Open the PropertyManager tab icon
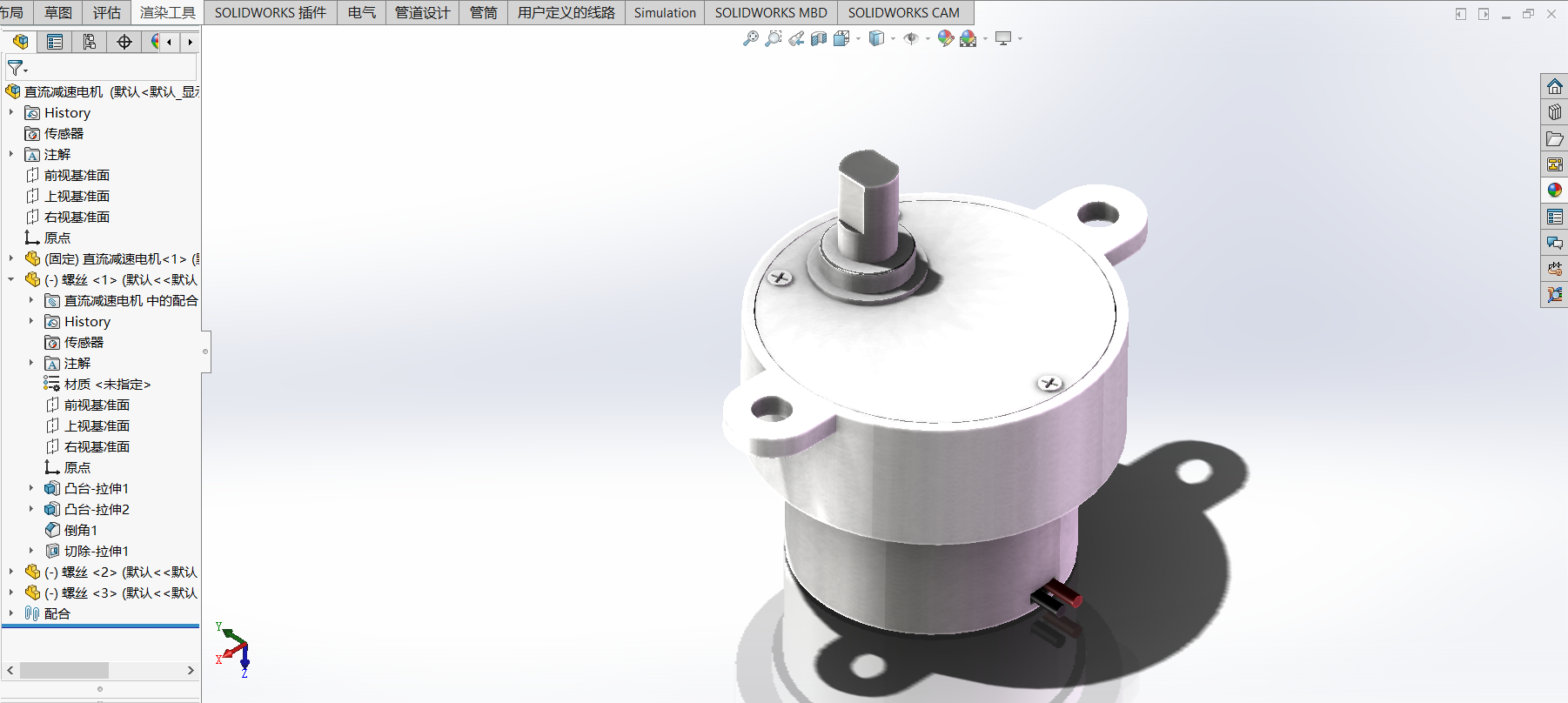Viewport: 1568px width, 703px height. point(55,42)
